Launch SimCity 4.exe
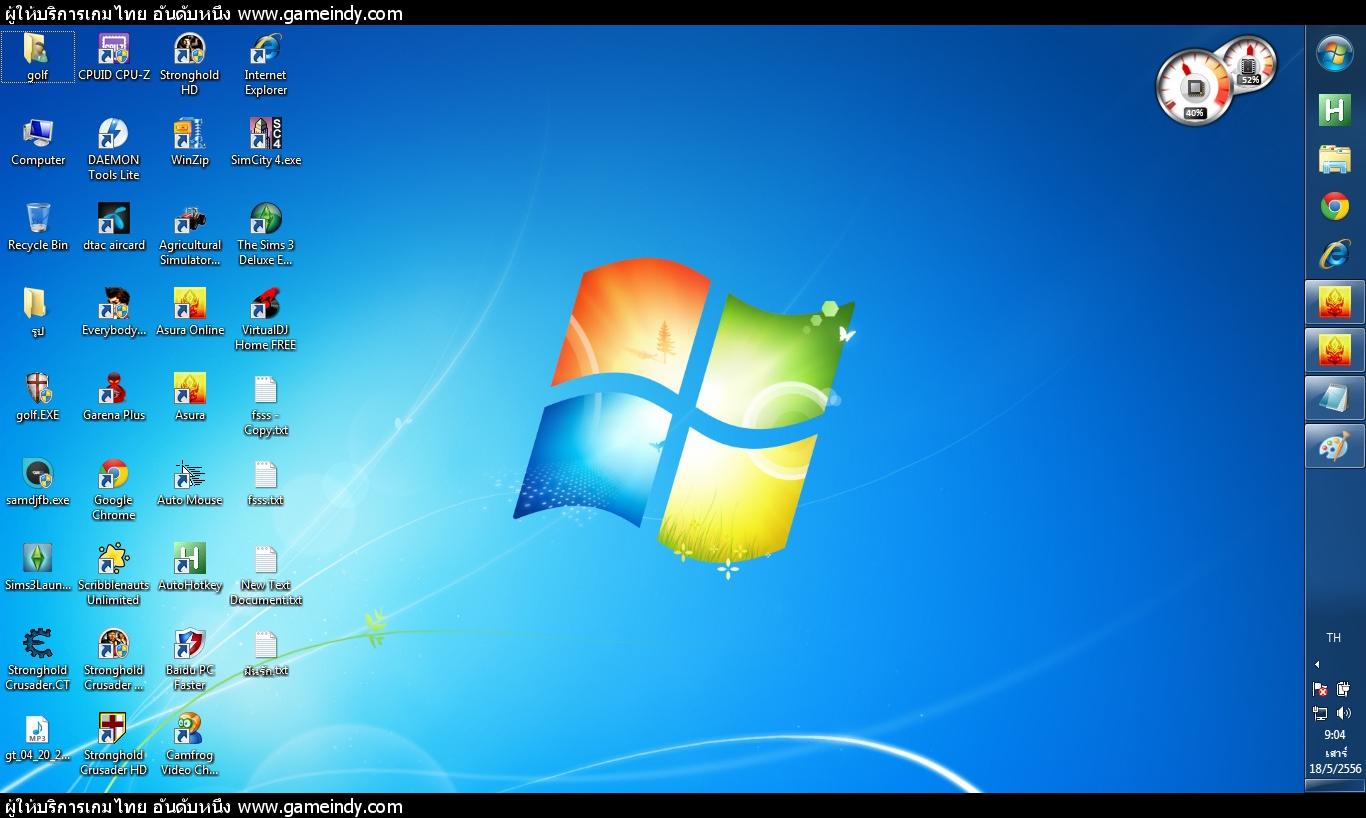The width and height of the screenshot is (1366, 818). 266,142
